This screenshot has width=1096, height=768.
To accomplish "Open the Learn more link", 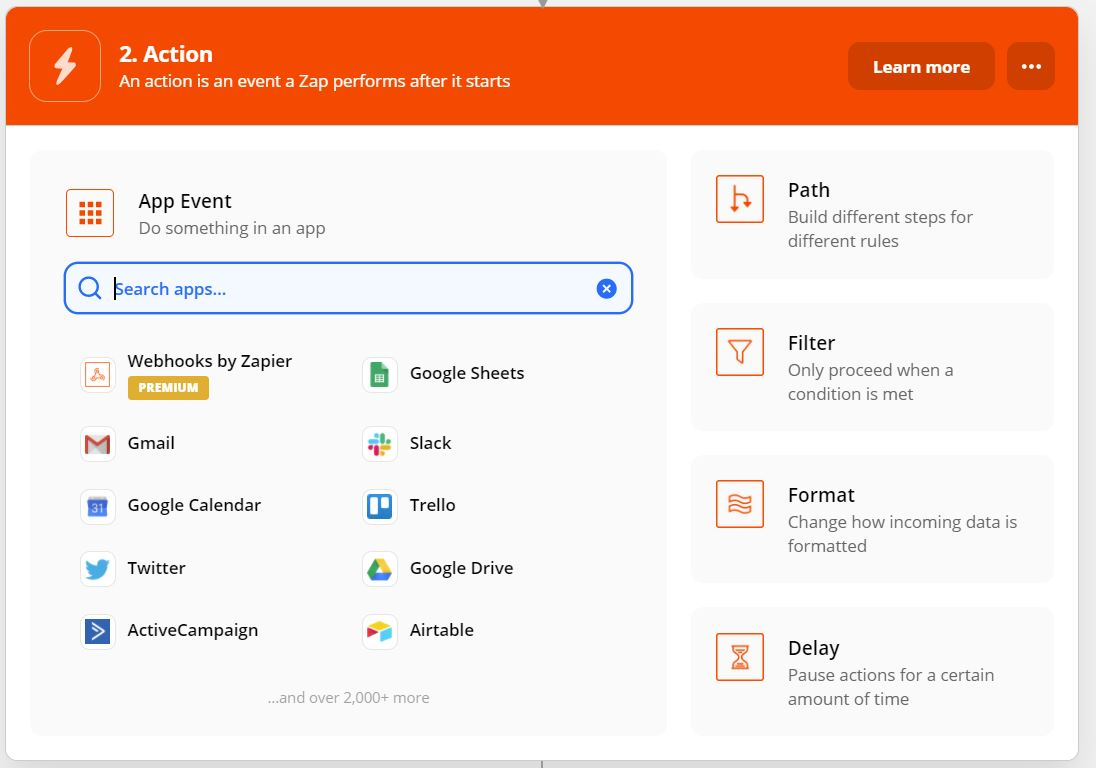I will pyautogui.click(x=921, y=66).
